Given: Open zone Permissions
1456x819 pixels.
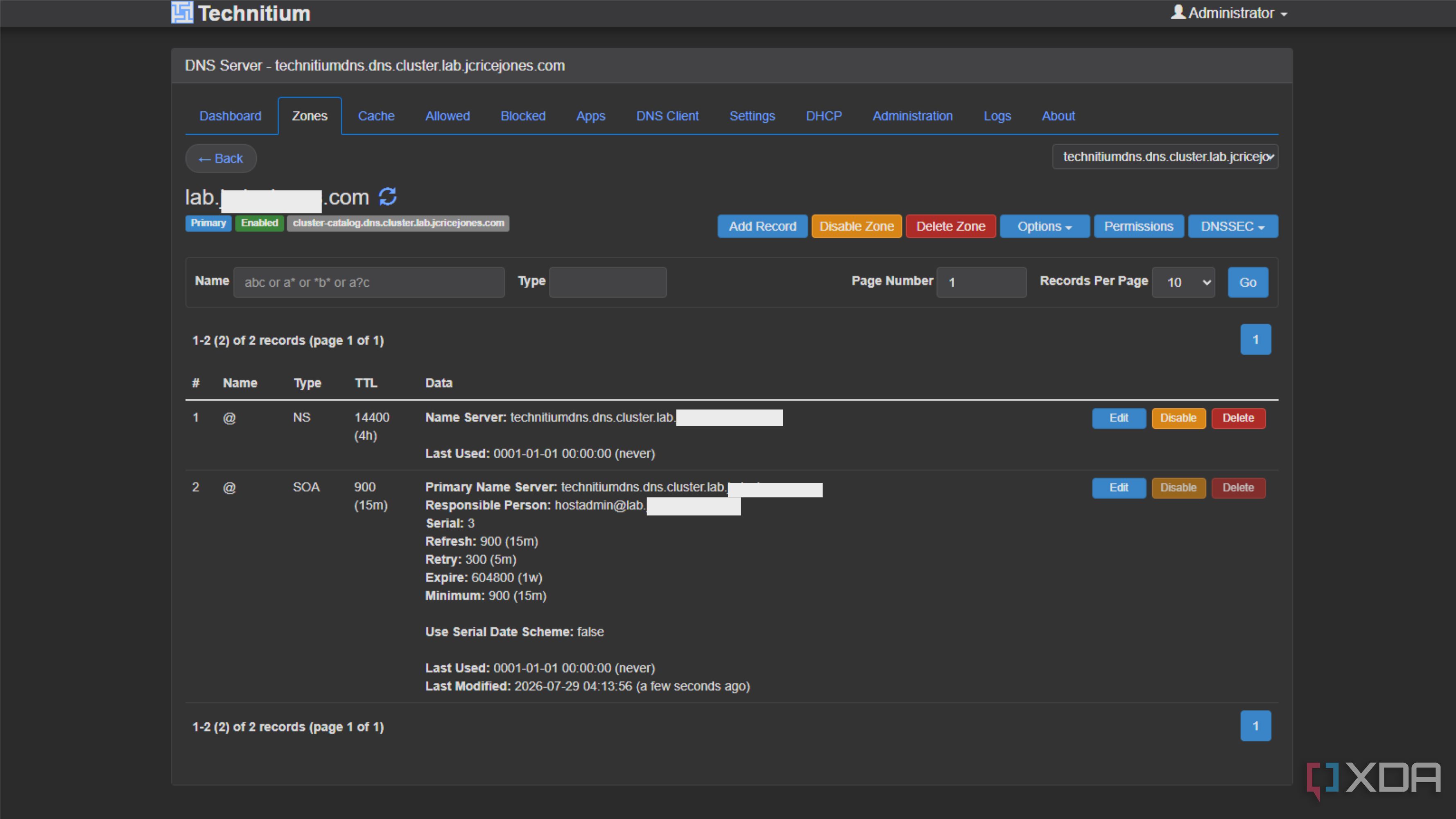Looking at the screenshot, I should point(1139,226).
